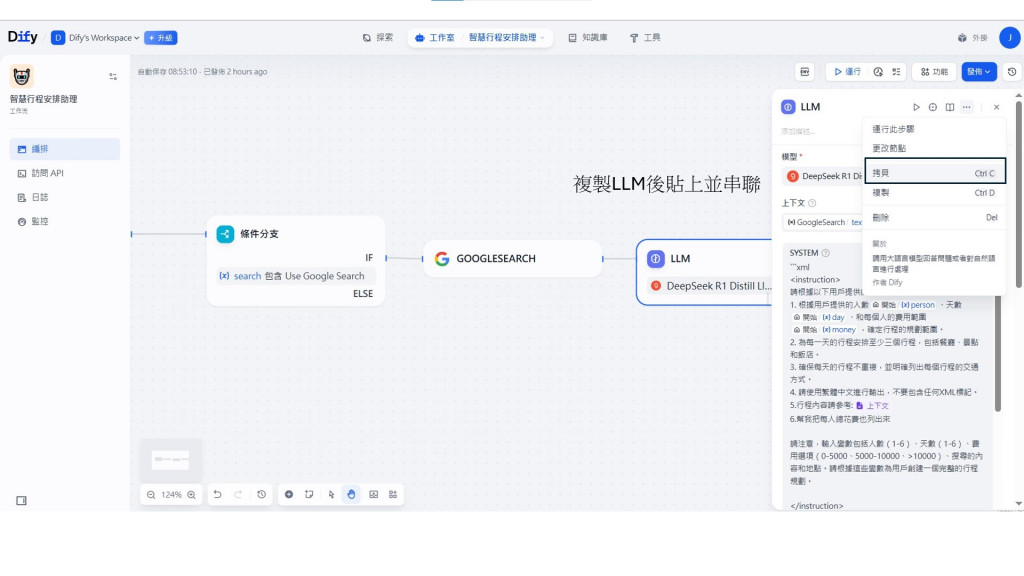The image size is (1024, 576).
Task: Zoom in the canvas
Action: [x=191, y=495]
